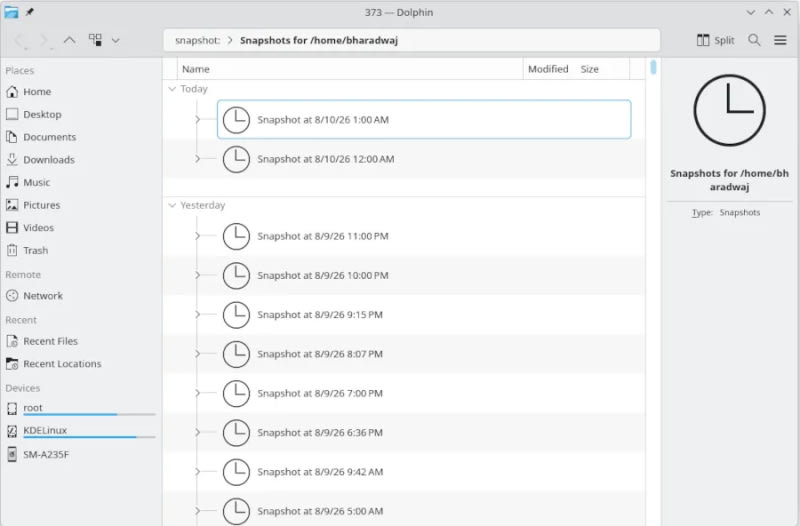Click large clock preview in information panel
This screenshot has height=526, width=800.
730,110
